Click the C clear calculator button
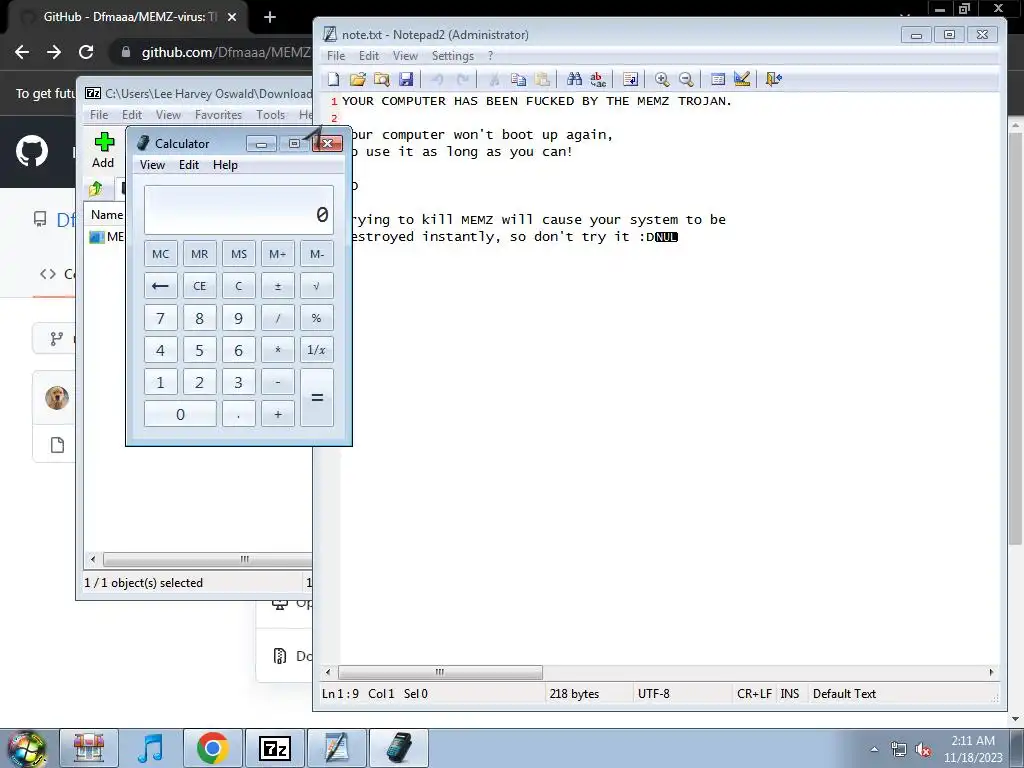Viewport: 1024px width, 768px height. [239, 286]
